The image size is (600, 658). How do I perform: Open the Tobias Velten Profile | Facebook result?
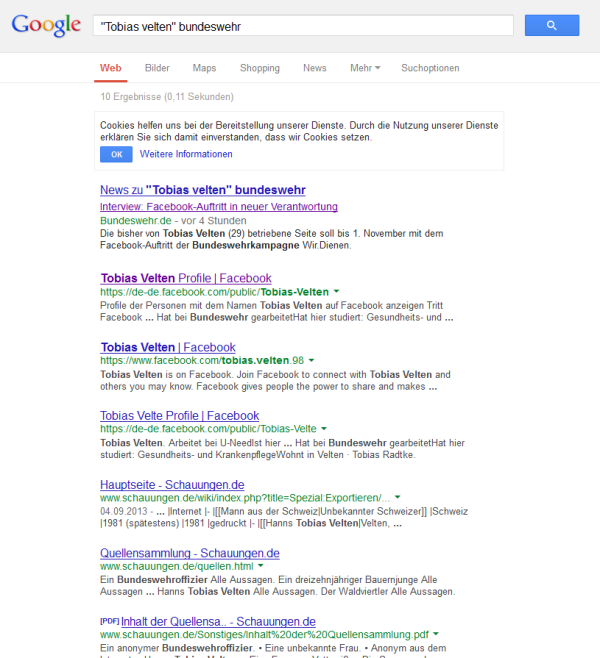point(186,278)
